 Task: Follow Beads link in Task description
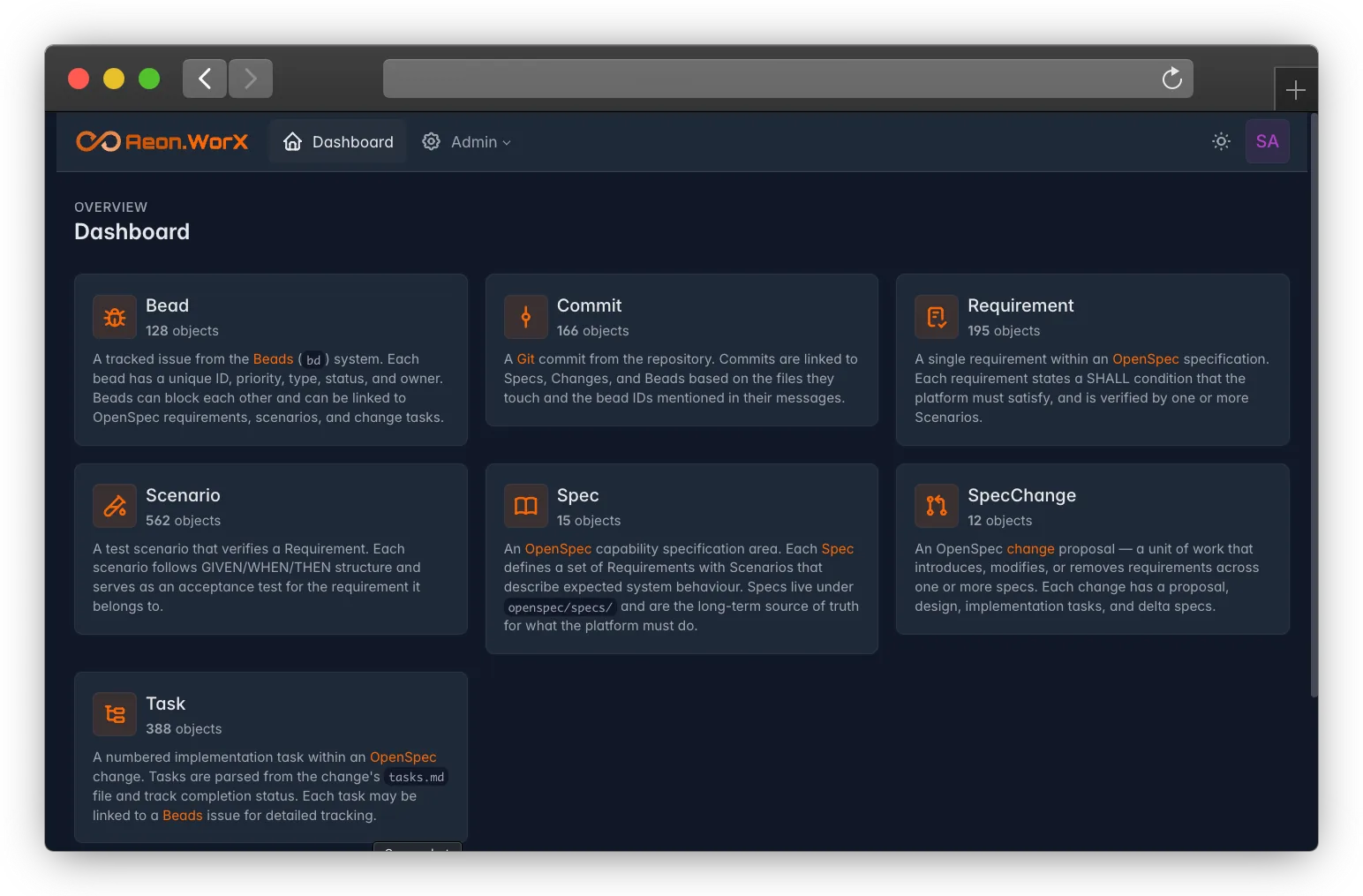click(182, 816)
